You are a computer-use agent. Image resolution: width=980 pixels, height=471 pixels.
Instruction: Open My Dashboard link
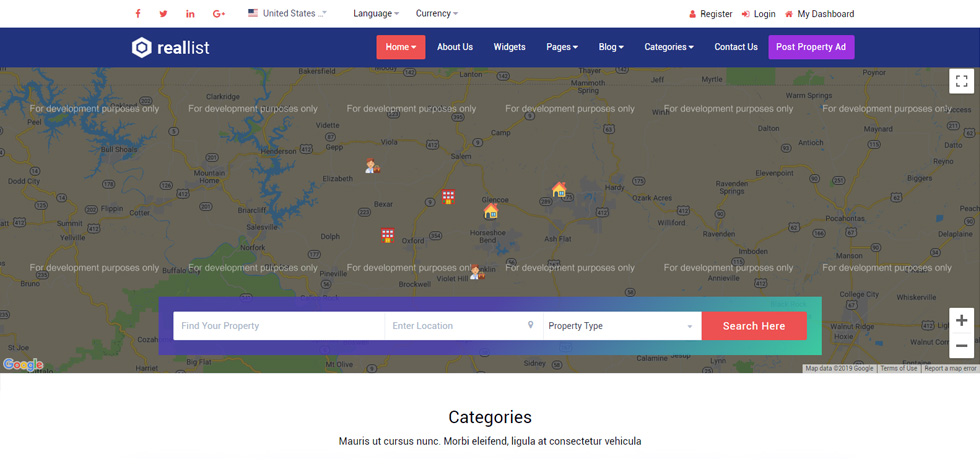(x=820, y=14)
